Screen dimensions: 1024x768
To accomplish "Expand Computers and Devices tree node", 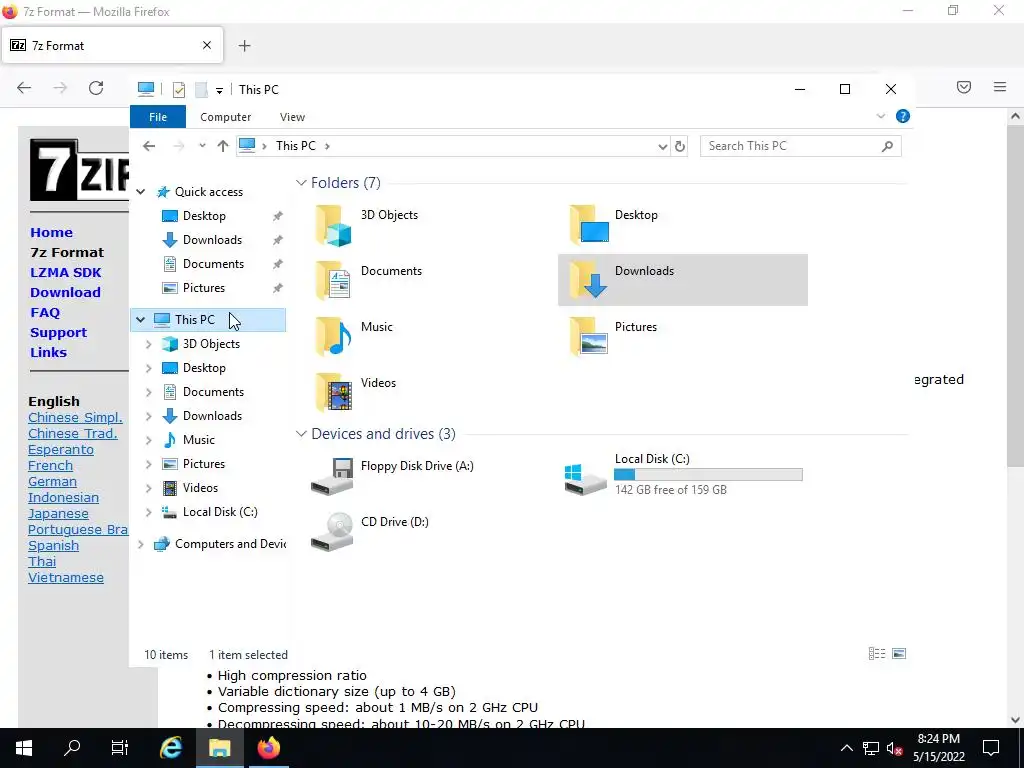I will (x=140, y=544).
